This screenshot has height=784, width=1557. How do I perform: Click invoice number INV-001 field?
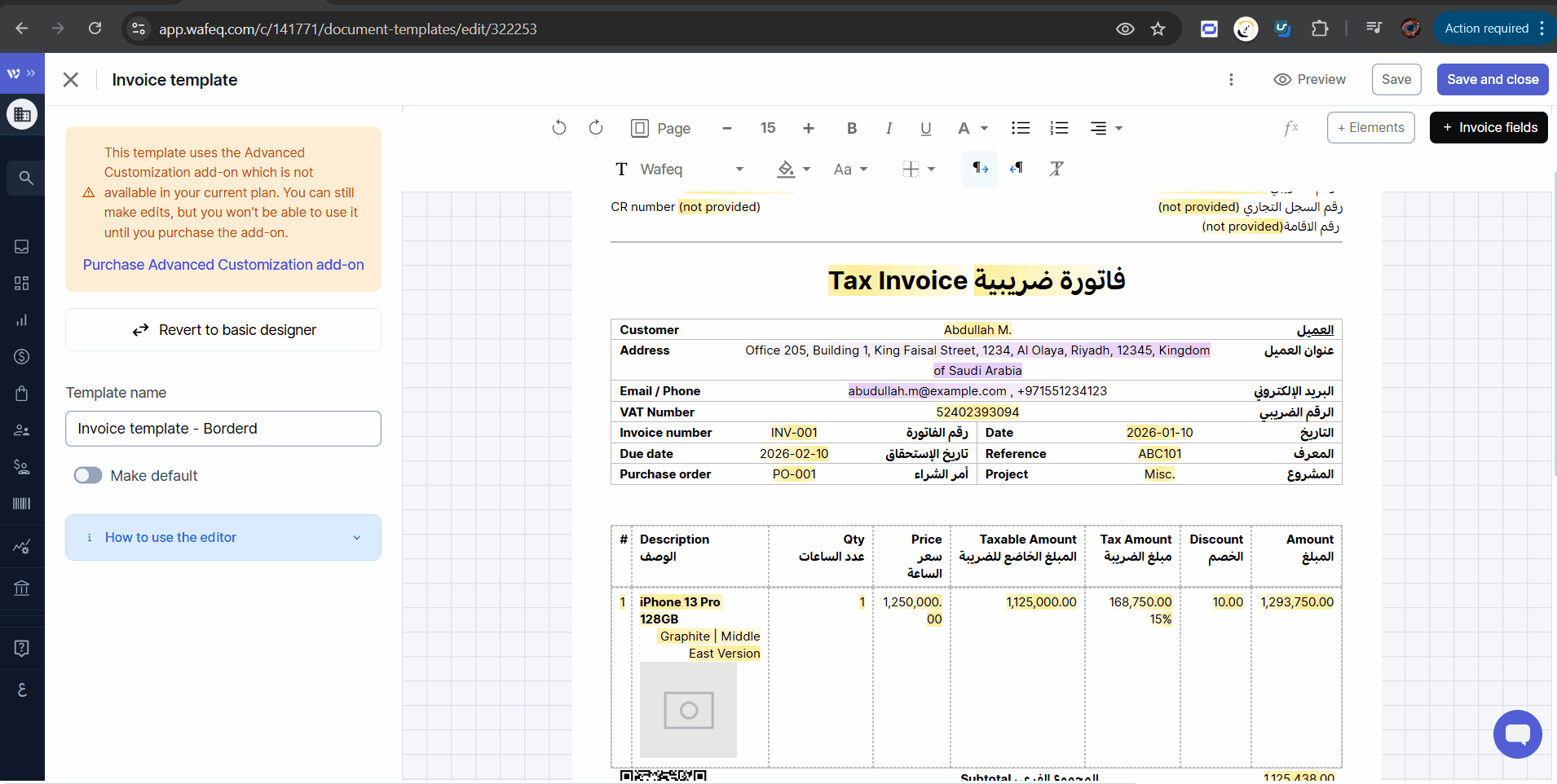(x=794, y=433)
